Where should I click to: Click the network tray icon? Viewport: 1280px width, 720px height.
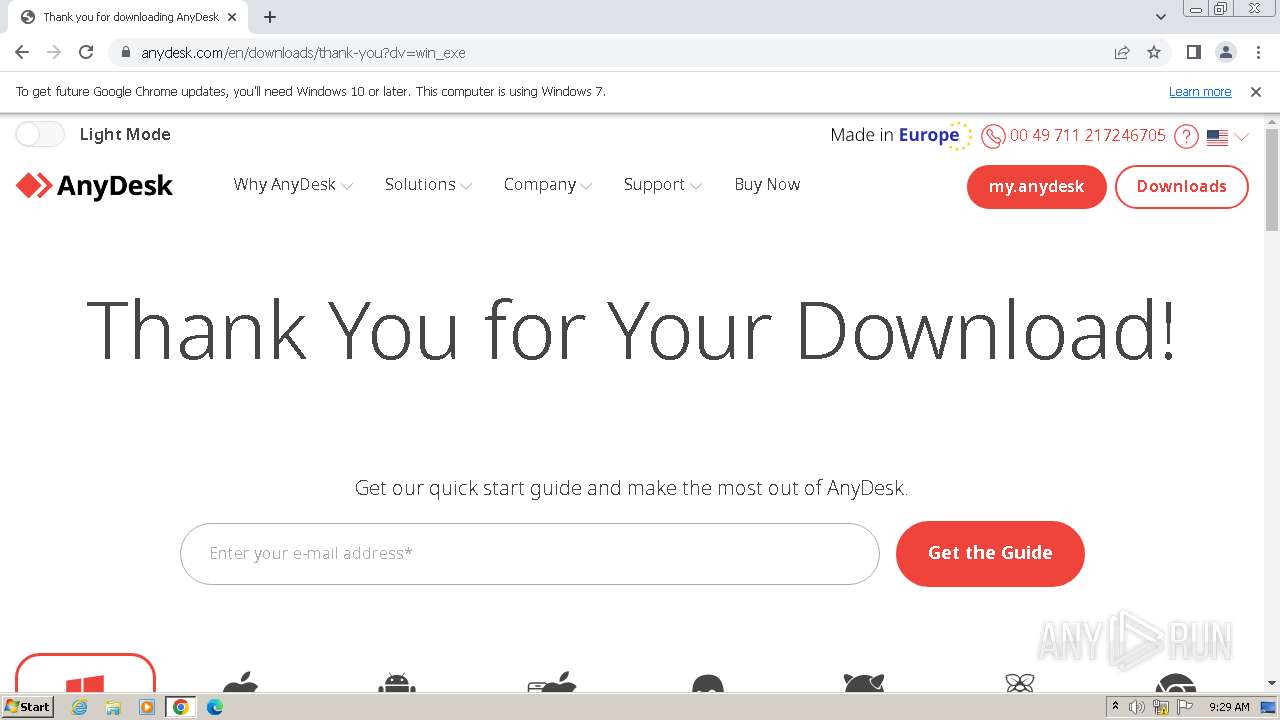[x=1161, y=707]
